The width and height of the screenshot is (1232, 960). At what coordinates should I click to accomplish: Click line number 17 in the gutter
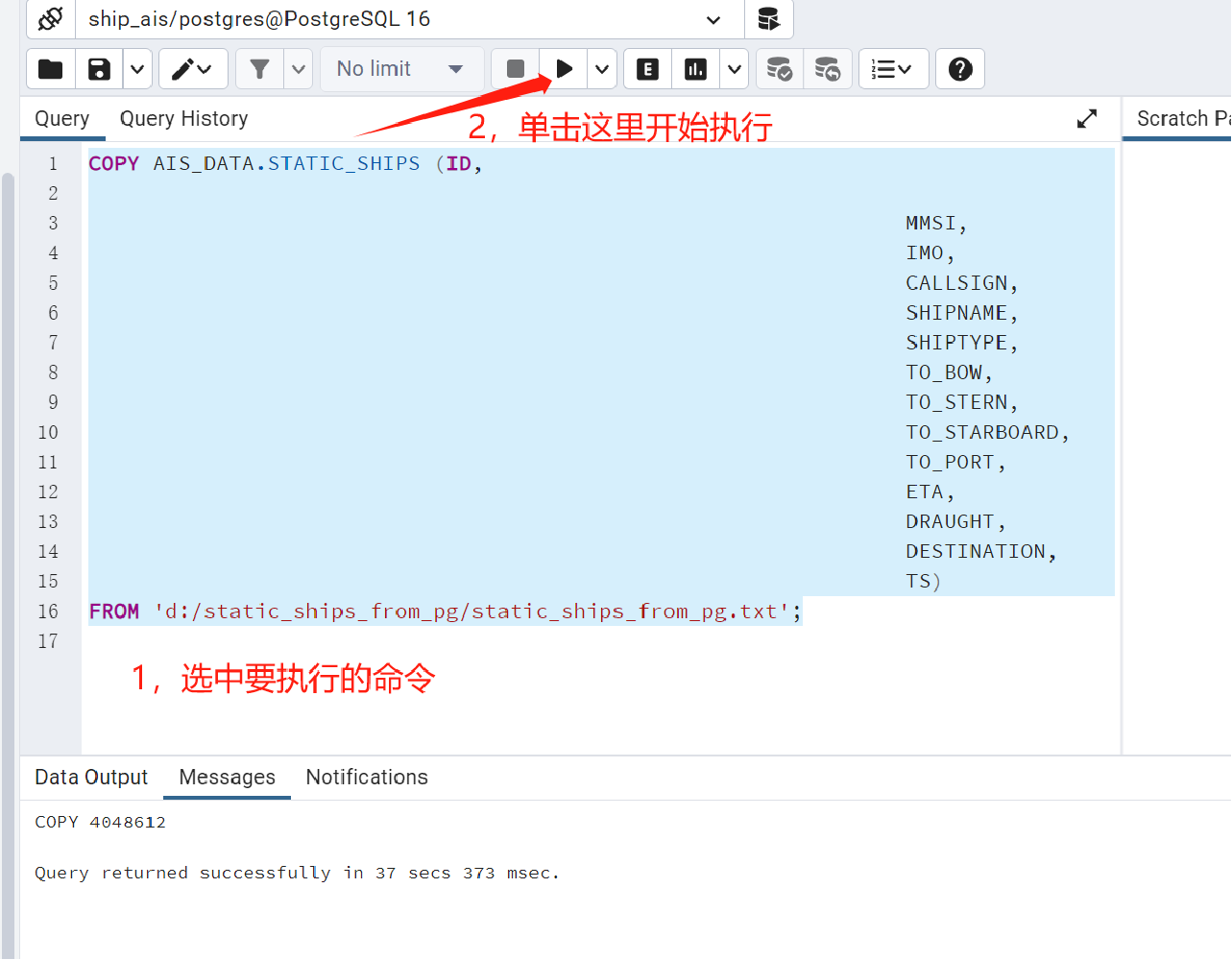tap(48, 641)
